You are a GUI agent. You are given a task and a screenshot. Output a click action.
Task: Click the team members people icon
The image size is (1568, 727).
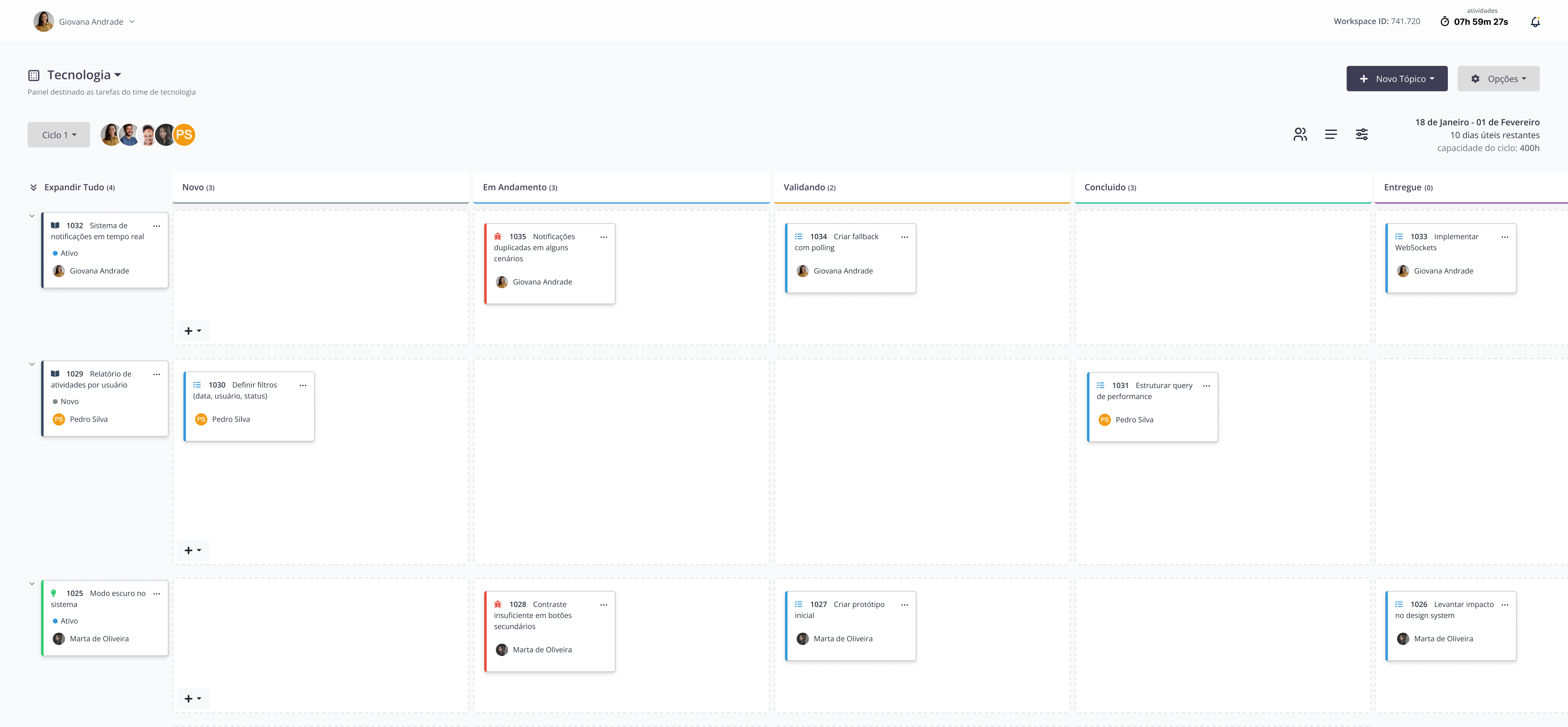tap(1300, 135)
